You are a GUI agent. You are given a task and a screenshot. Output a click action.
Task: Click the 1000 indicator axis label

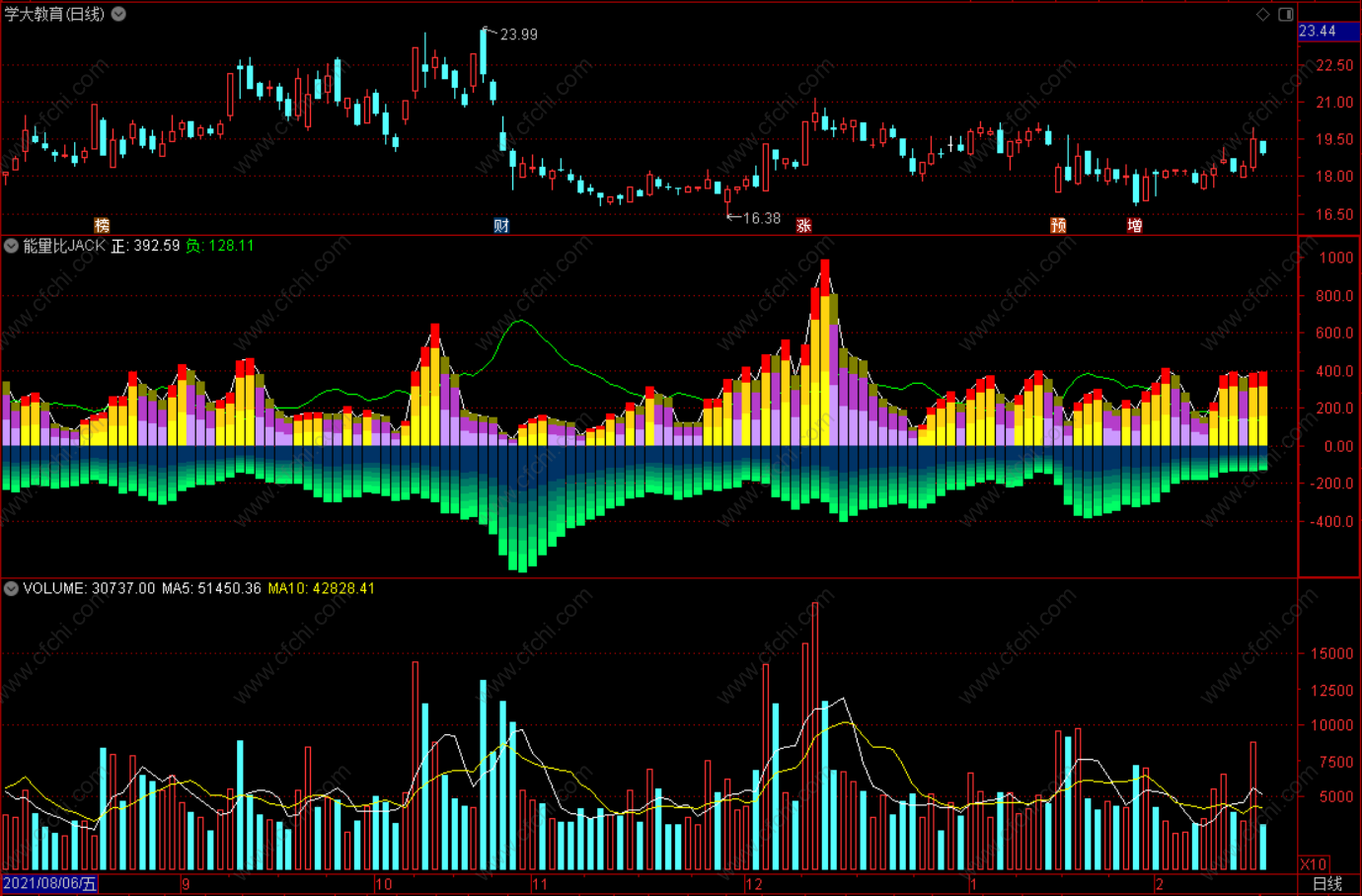1336,258
